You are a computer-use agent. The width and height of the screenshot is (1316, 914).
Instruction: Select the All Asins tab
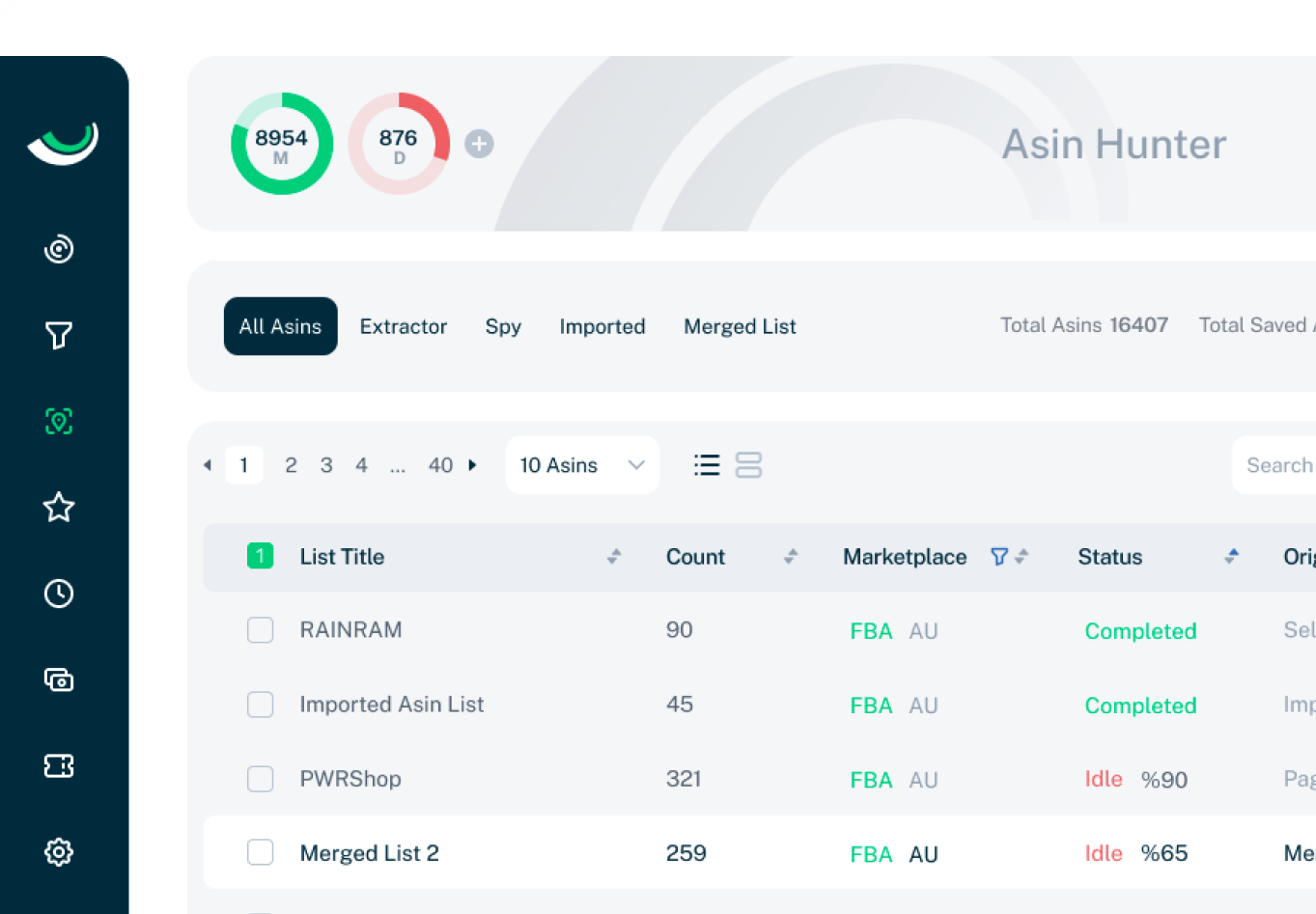pyautogui.click(x=280, y=326)
